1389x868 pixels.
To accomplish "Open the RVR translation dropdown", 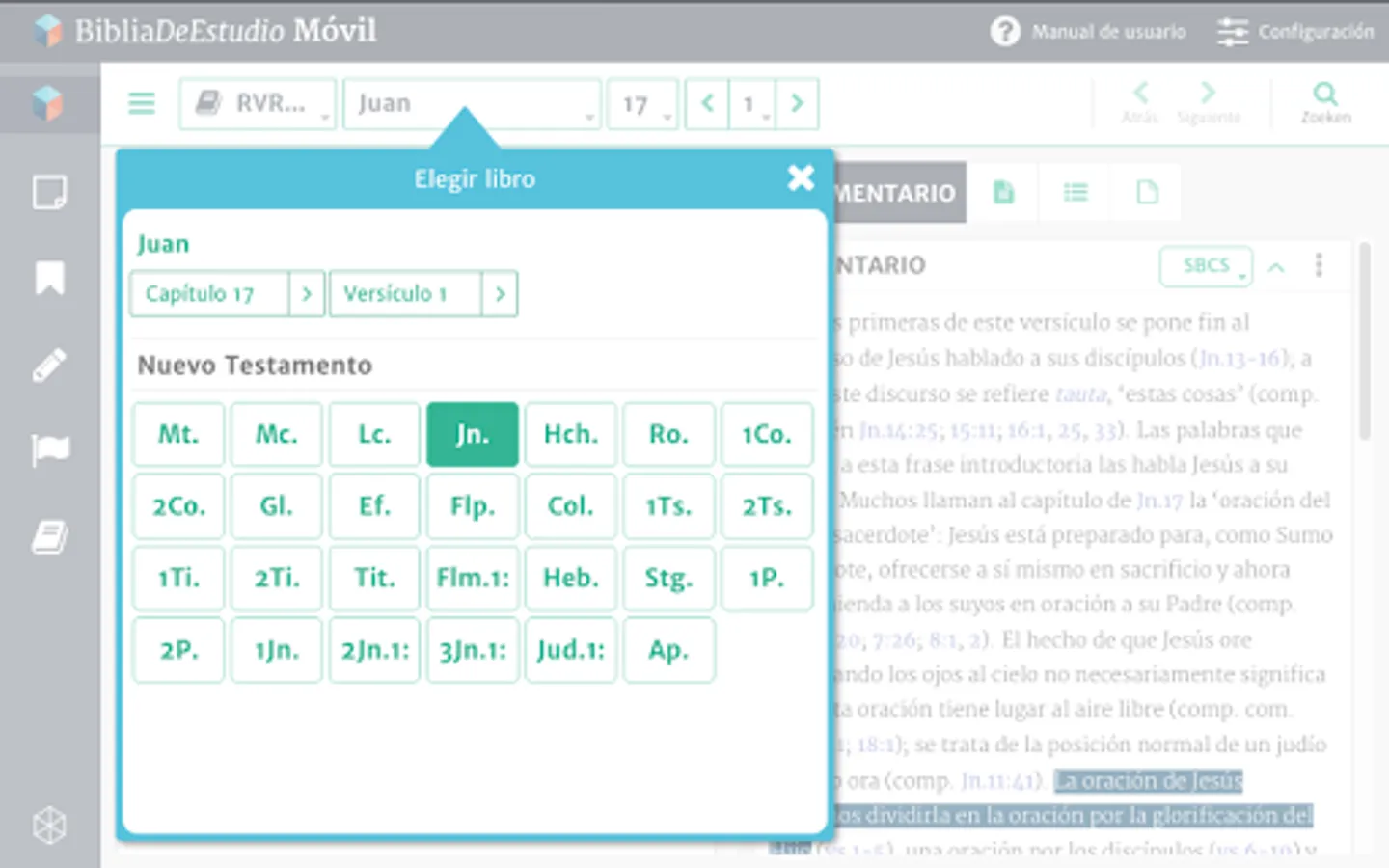I will [258, 103].
